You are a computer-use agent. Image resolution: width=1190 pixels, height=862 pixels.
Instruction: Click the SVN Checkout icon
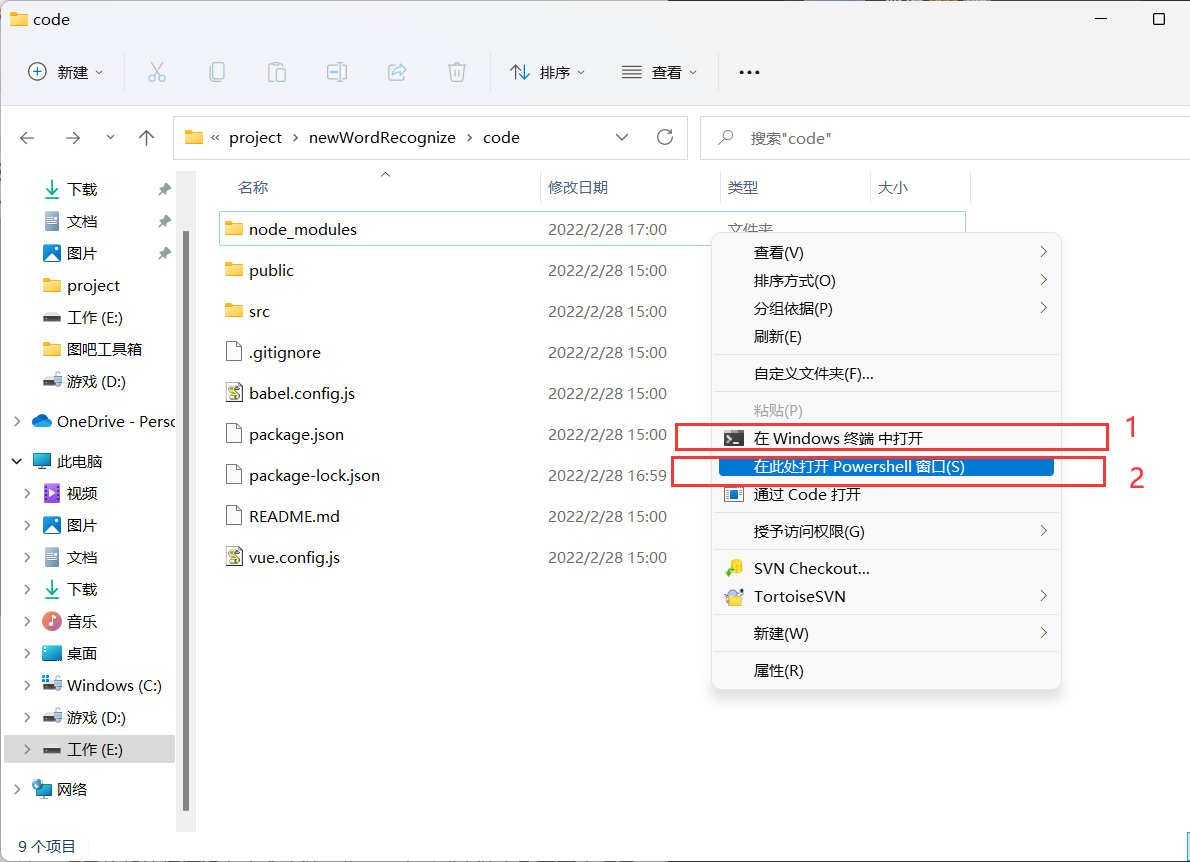(734, 568)
